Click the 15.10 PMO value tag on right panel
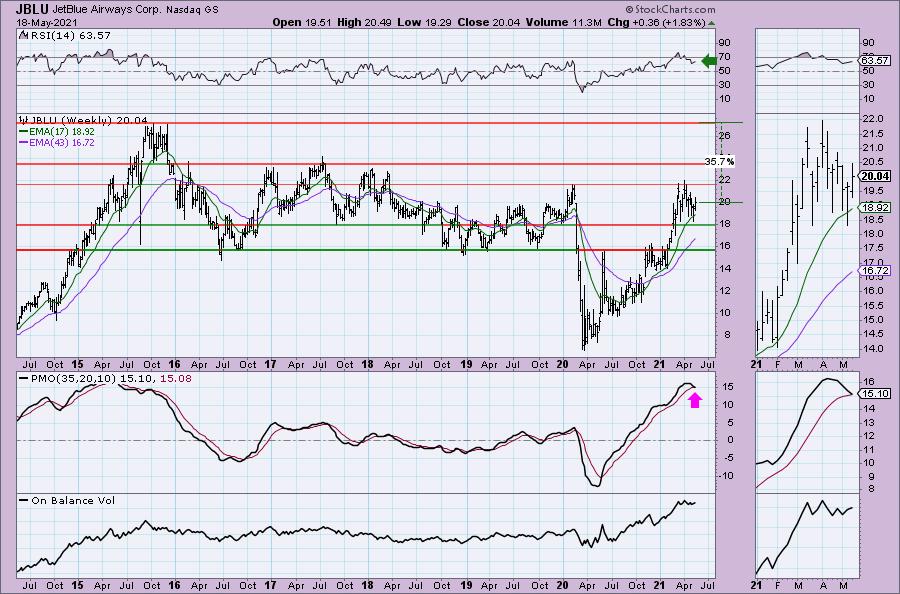This screenshot has width=900, height=594. [x=875, y=394]
